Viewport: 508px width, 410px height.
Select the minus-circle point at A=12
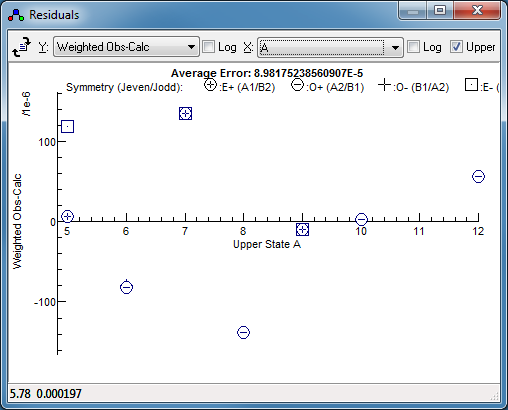click(478, 177)
